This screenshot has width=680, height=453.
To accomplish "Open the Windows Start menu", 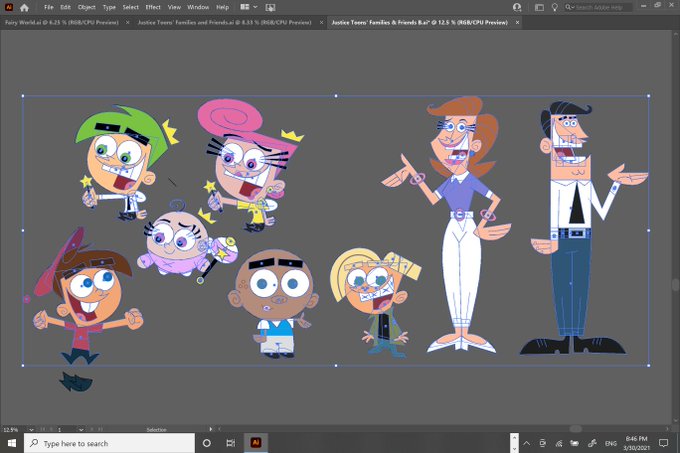I will tap(12, 443).
